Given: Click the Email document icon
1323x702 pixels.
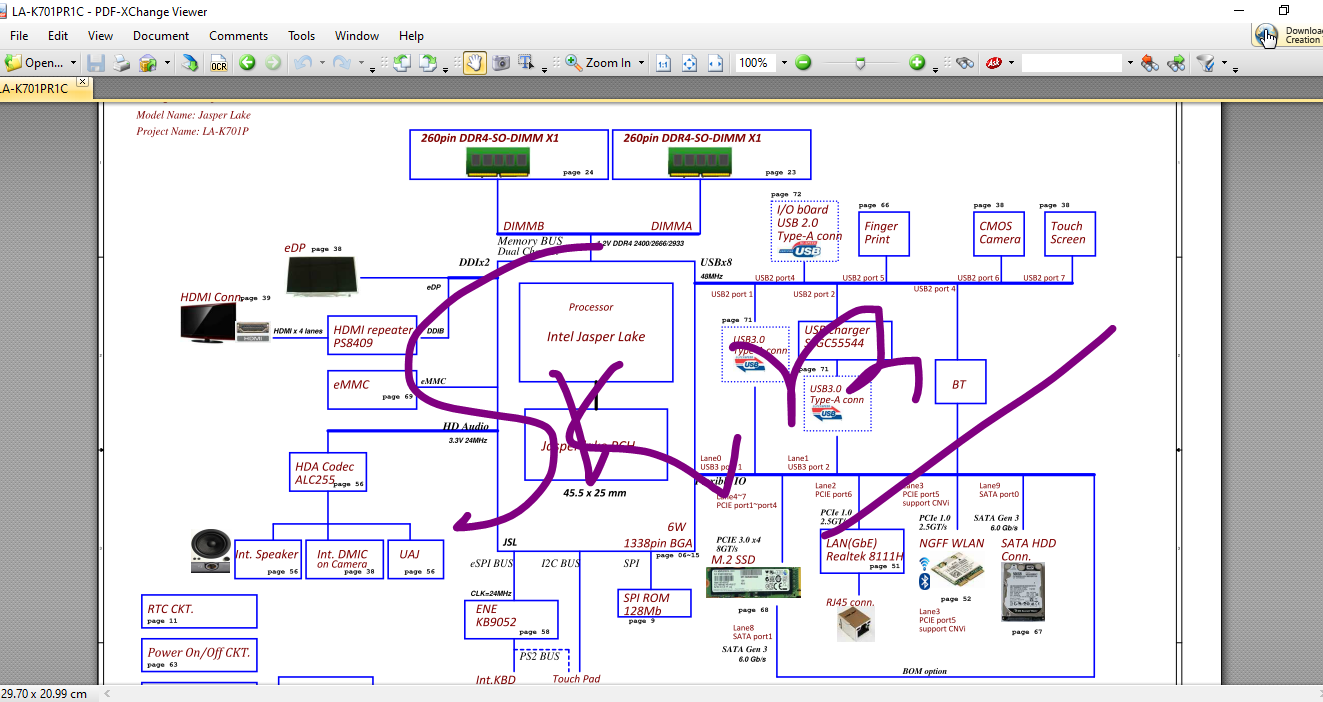Looking at the screenshot, I should click(x=148, y=62).
